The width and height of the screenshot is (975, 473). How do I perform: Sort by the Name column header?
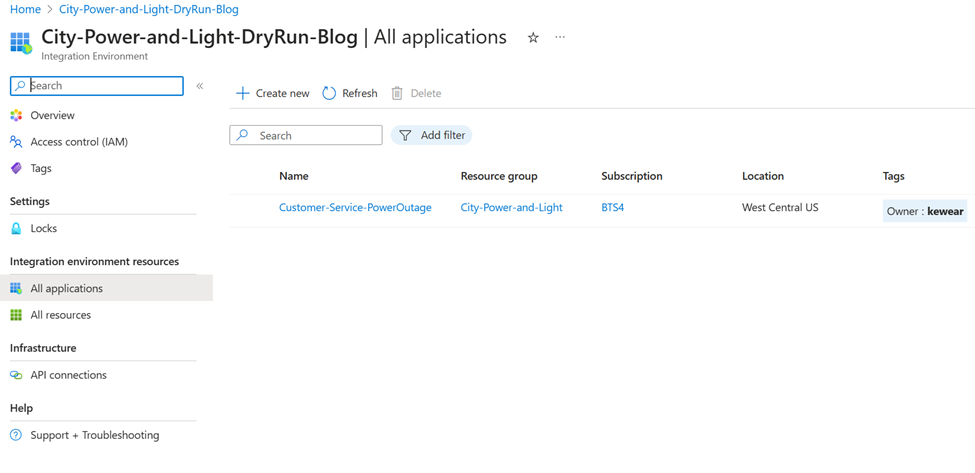(x=293, y=177)
